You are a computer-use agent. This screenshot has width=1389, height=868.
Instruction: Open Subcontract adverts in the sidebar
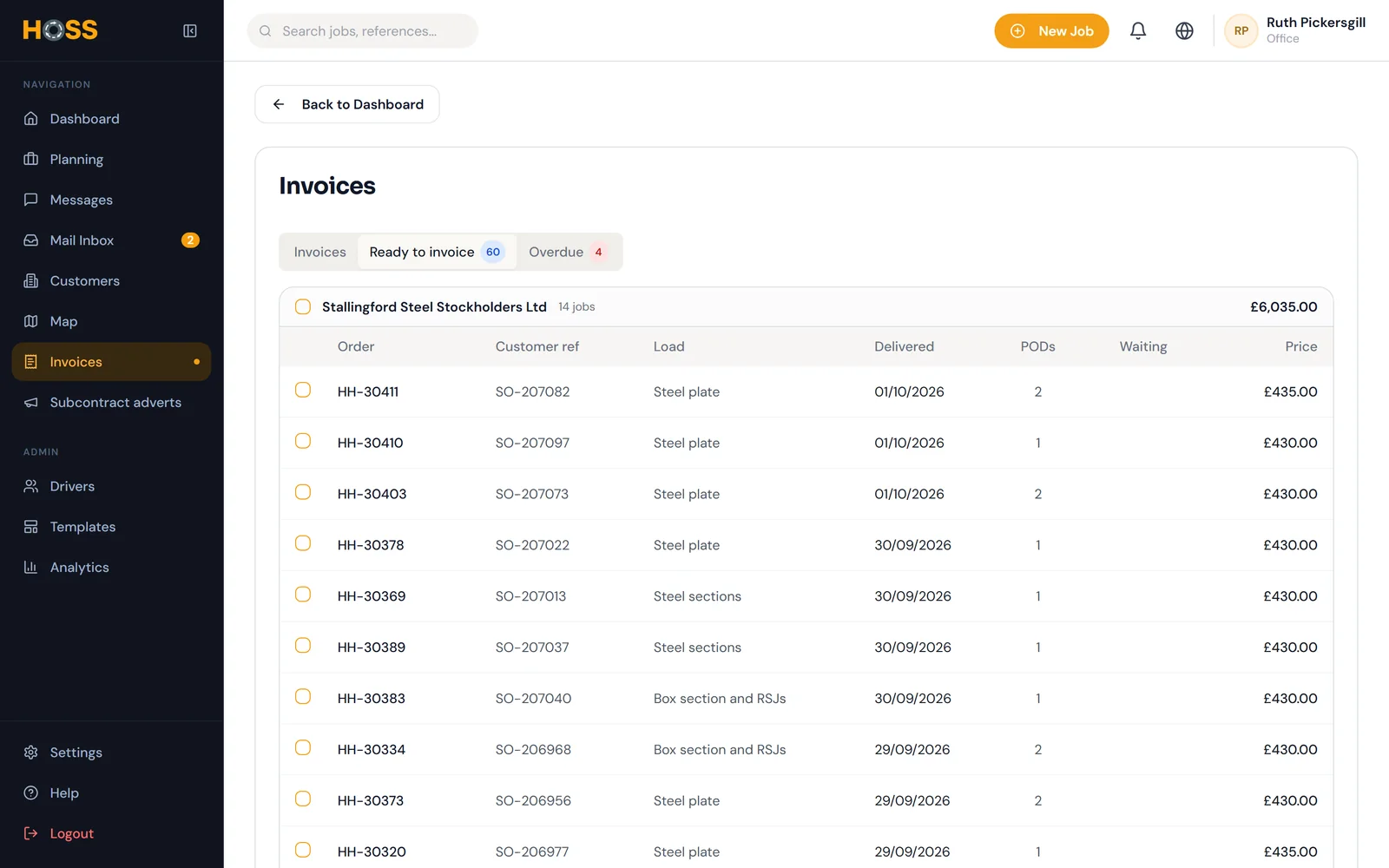click(111, 403)
